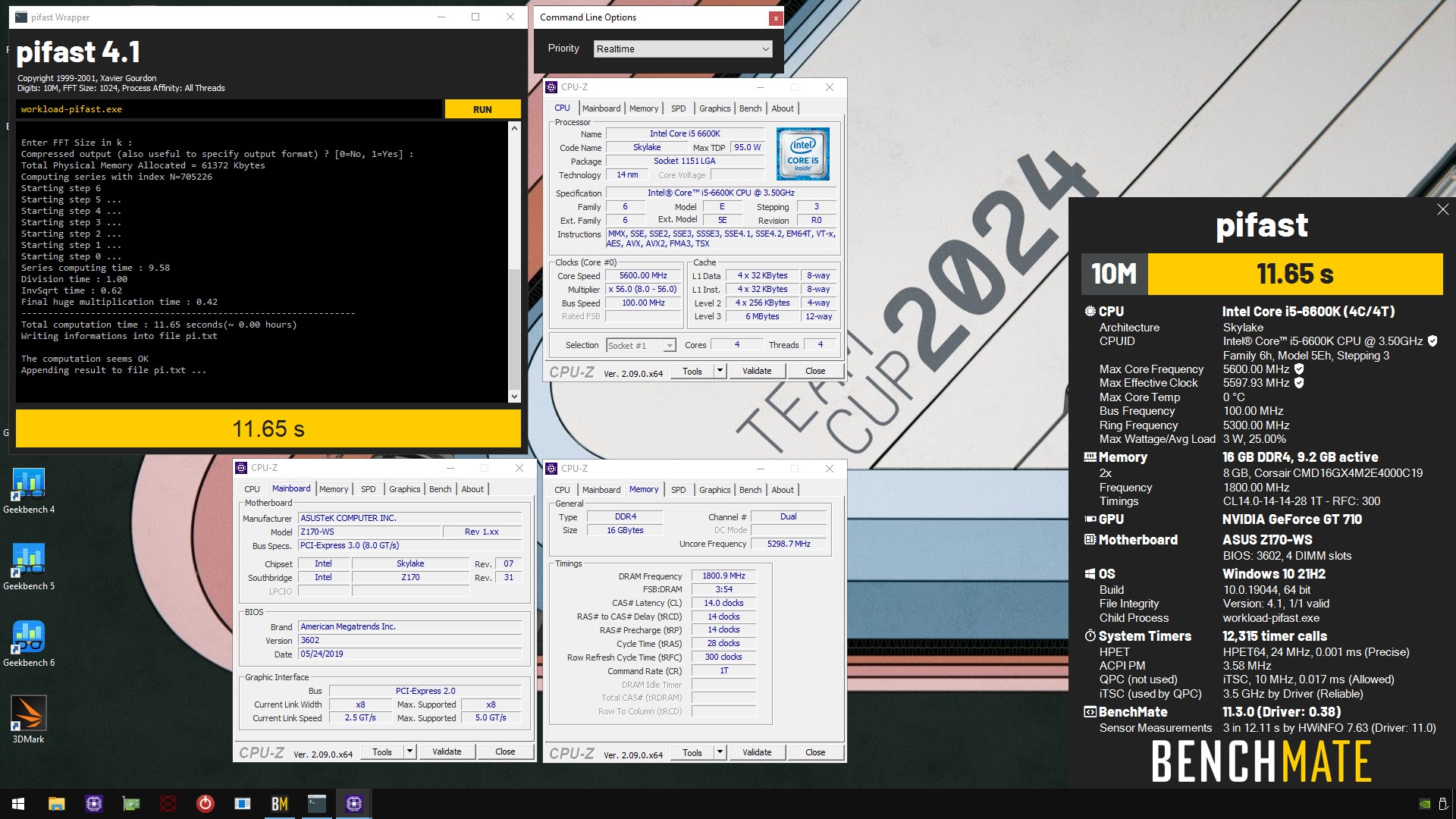Open Bench tab in CPU-Z CPU window
The image size is (1456, 819).
(x=750, y=108)
